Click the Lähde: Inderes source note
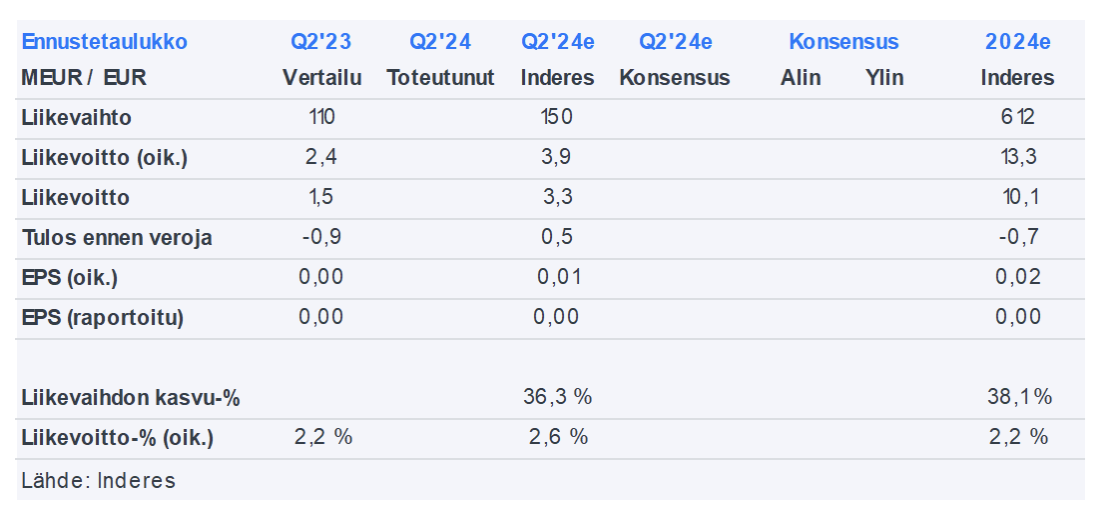 tap(98, 480)
